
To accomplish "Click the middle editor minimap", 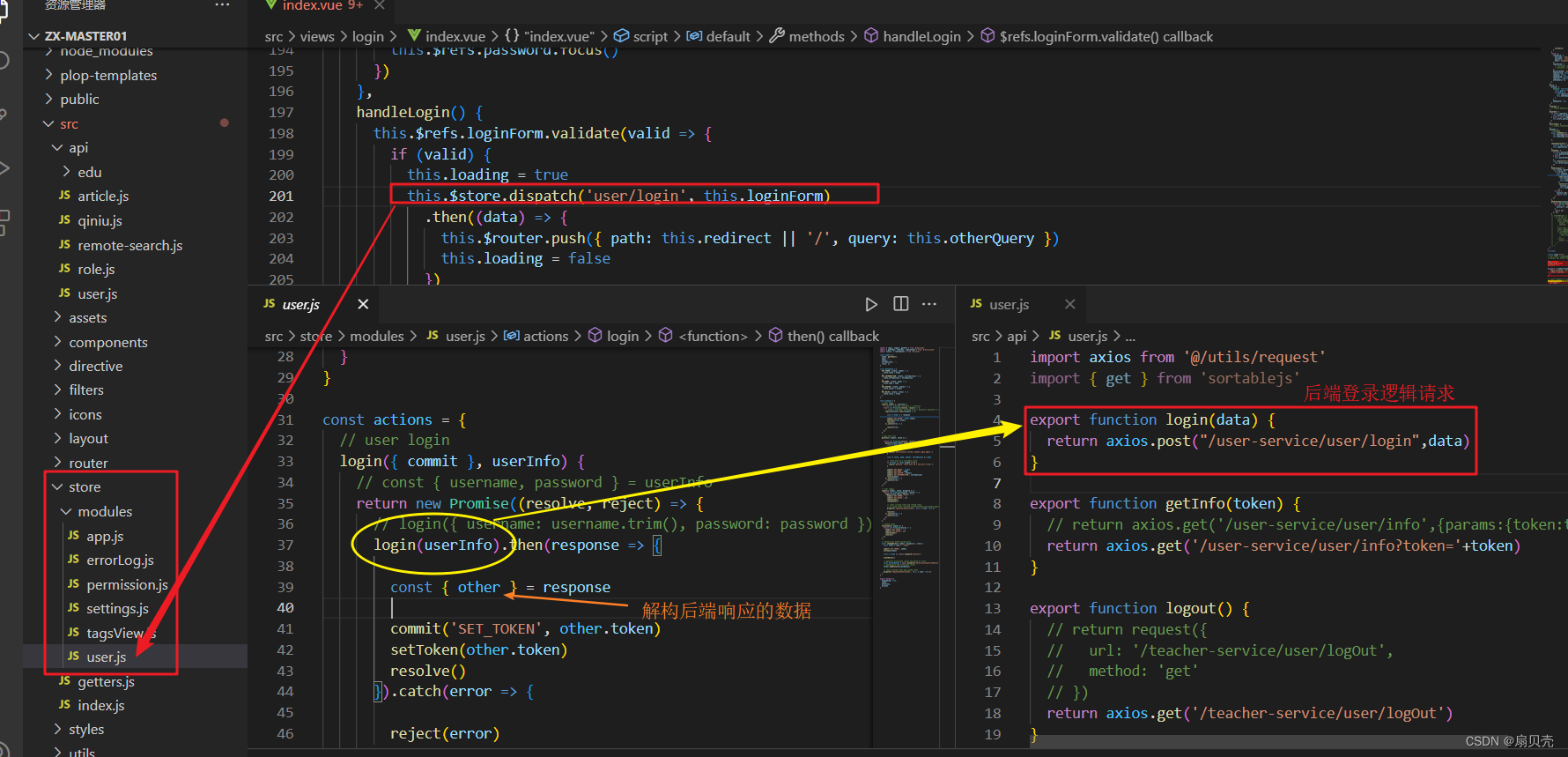I will pyautogui.click(x=907, y=467).
